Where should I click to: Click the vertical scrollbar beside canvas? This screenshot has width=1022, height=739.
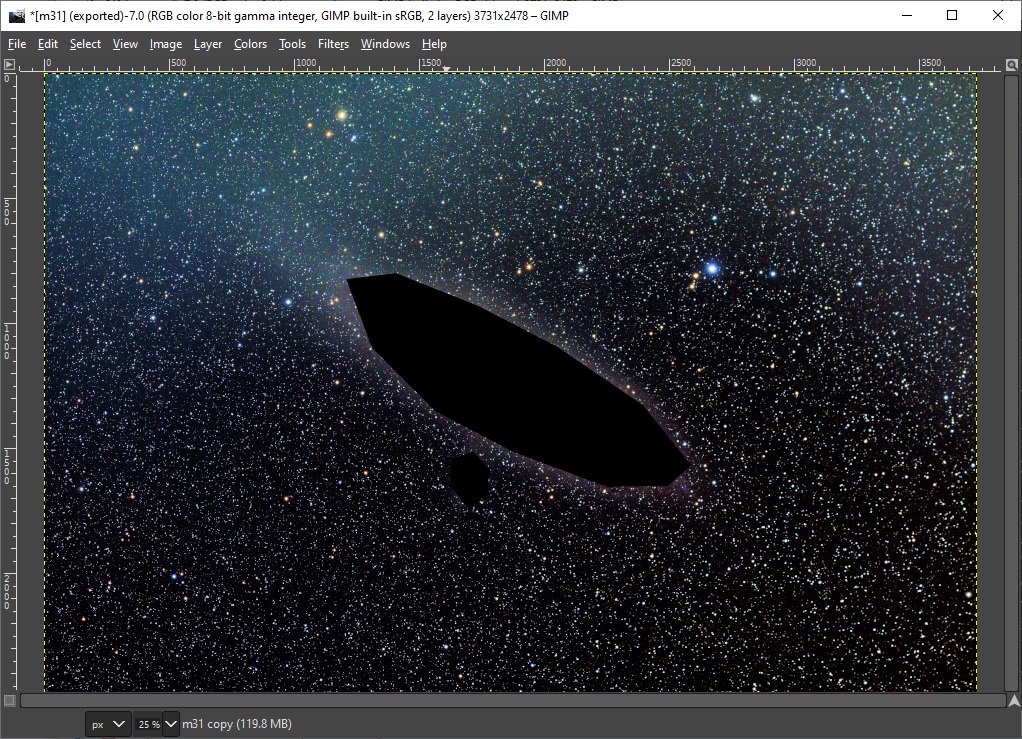pos(1012,380)
